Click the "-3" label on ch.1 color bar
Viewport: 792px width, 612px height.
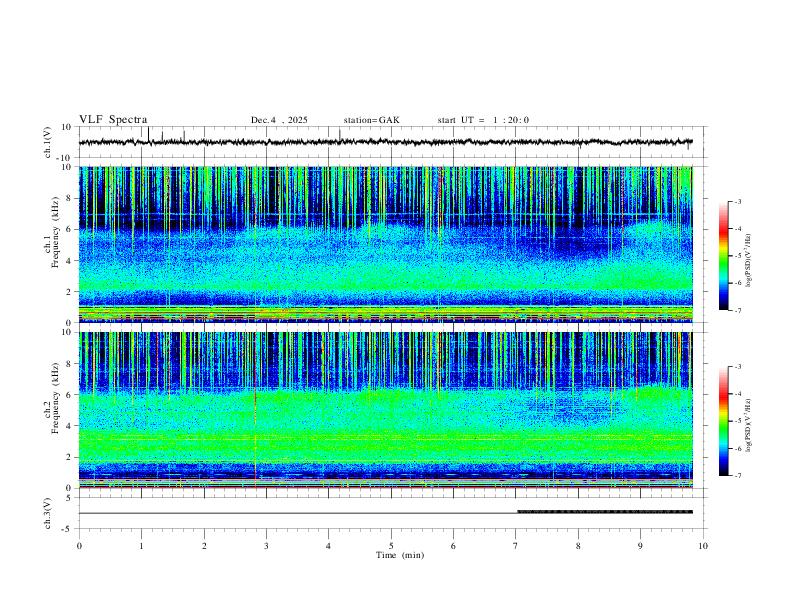click(738, 201)
